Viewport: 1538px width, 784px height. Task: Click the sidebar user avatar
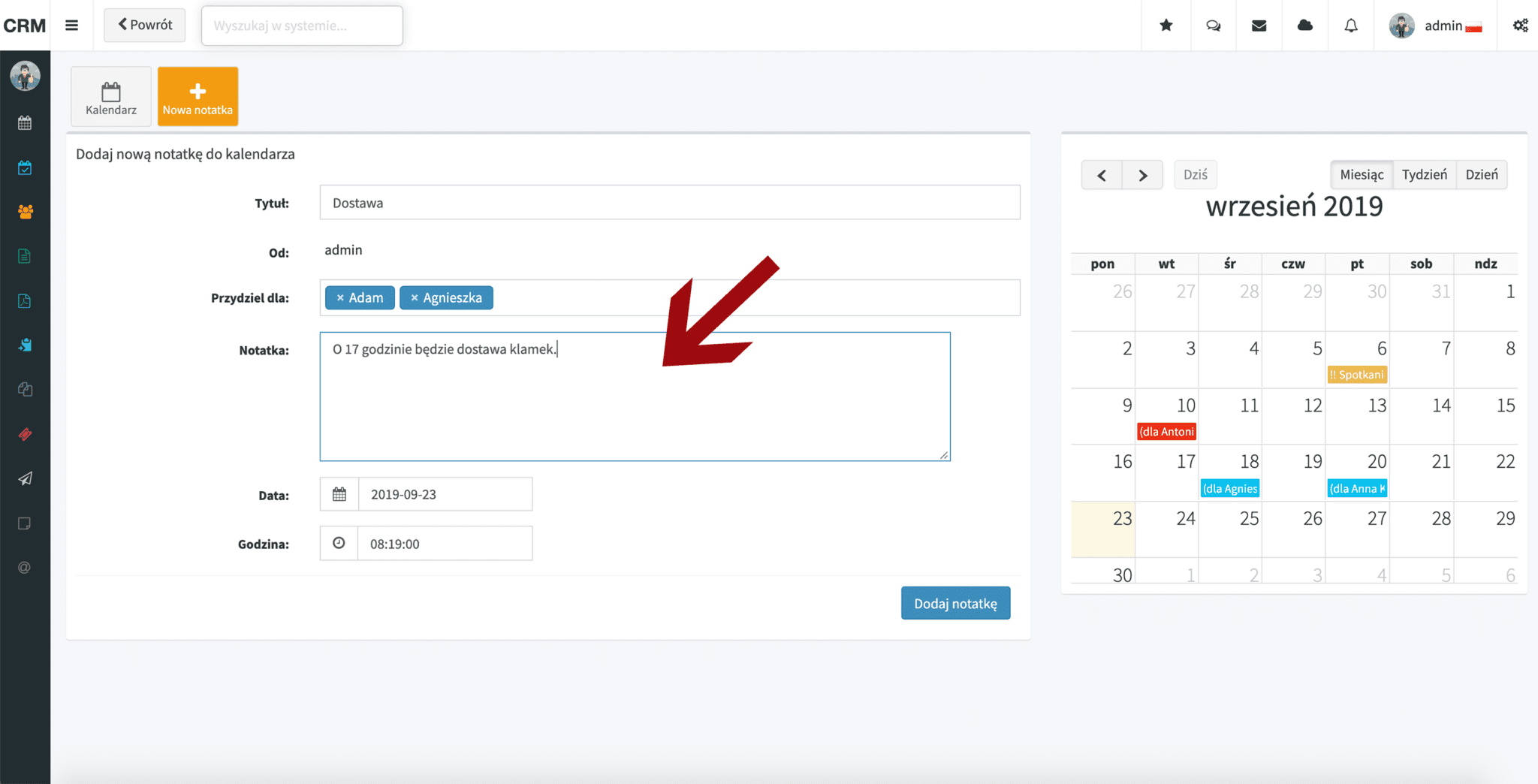[x=25, y=76]
